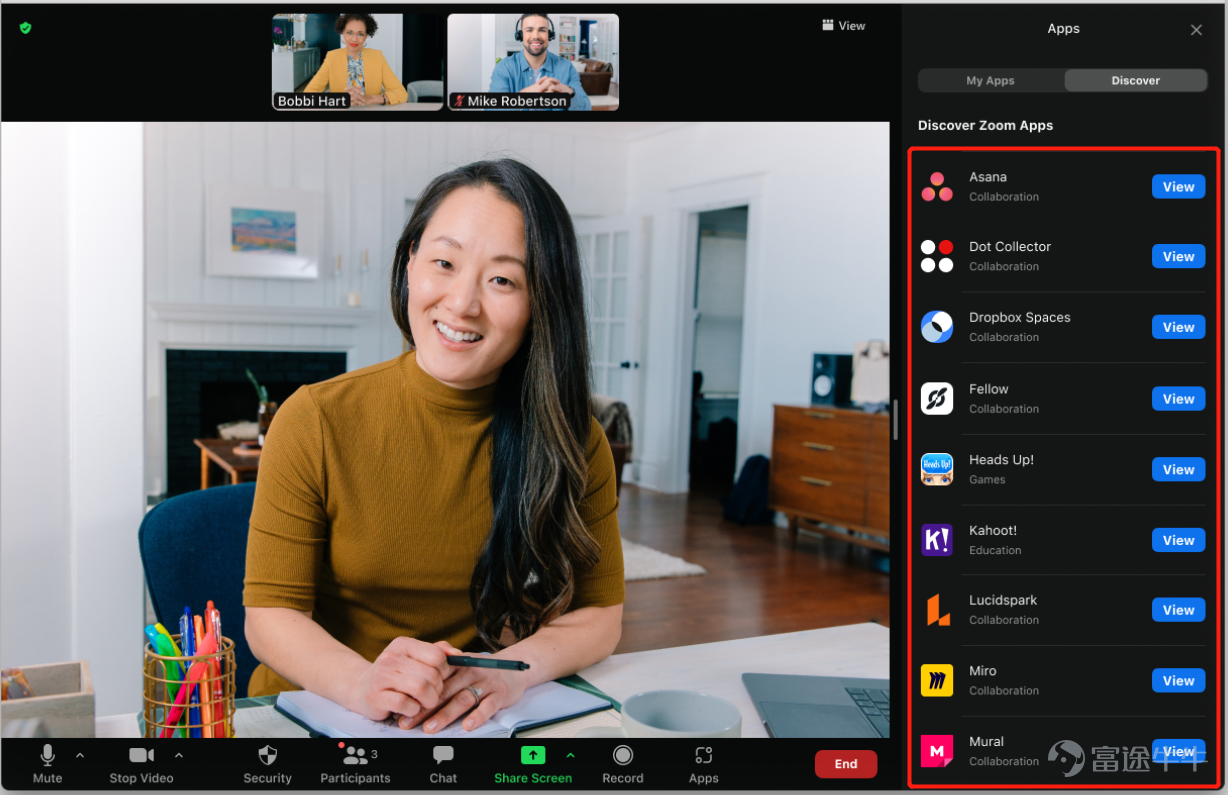Expand audio options arrow beside Mute
The height and width of the screenshot is (795, 1228).
[x=80, y=755]
